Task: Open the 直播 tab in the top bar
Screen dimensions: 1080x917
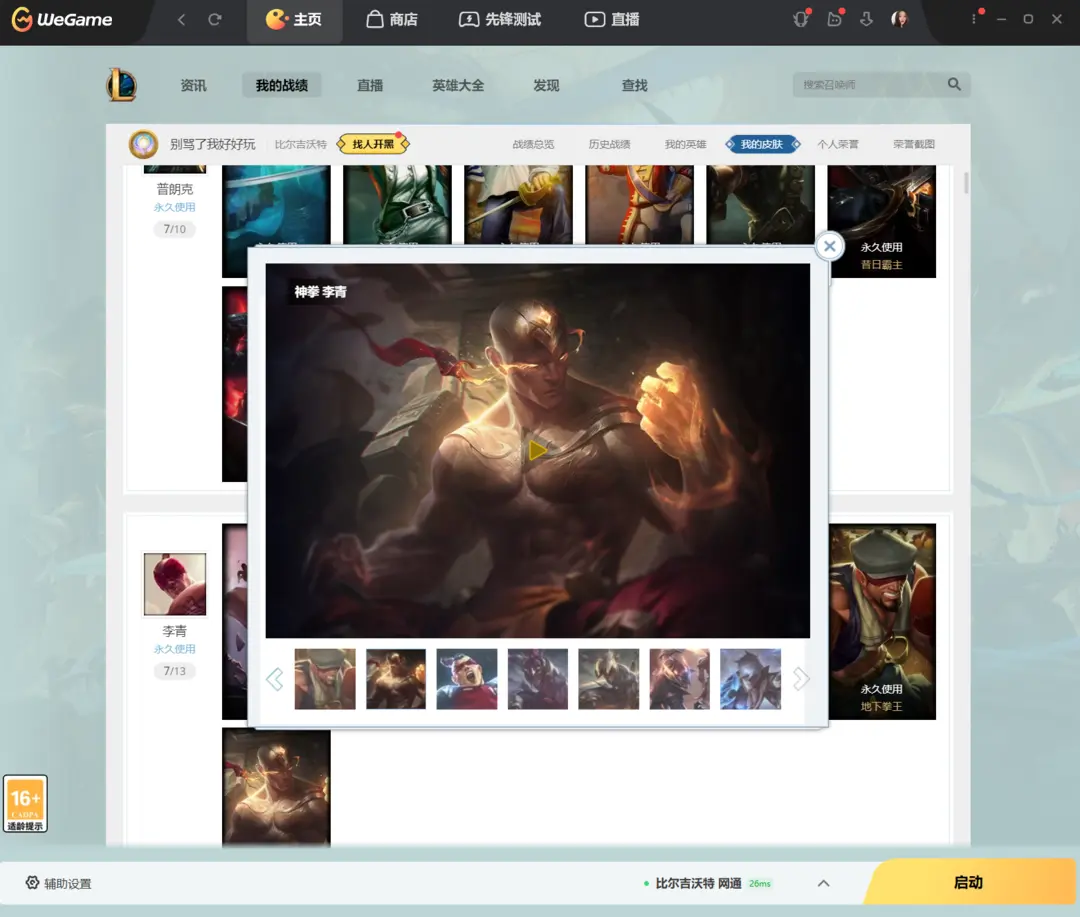Action: [x=612, y=19]
